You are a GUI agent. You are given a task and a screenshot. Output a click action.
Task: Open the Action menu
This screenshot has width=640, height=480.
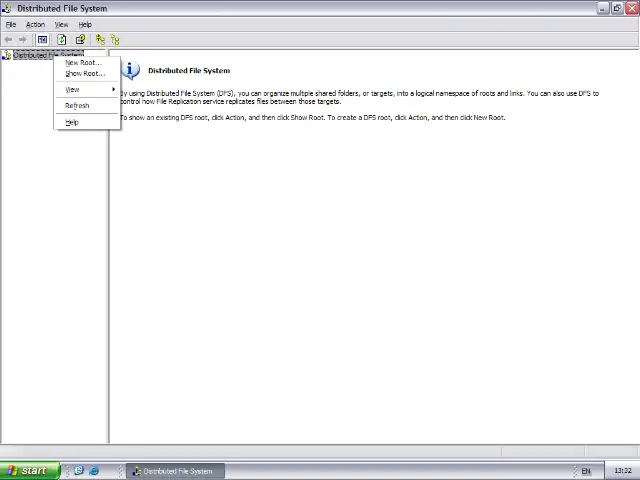click(x=36, y=24)
